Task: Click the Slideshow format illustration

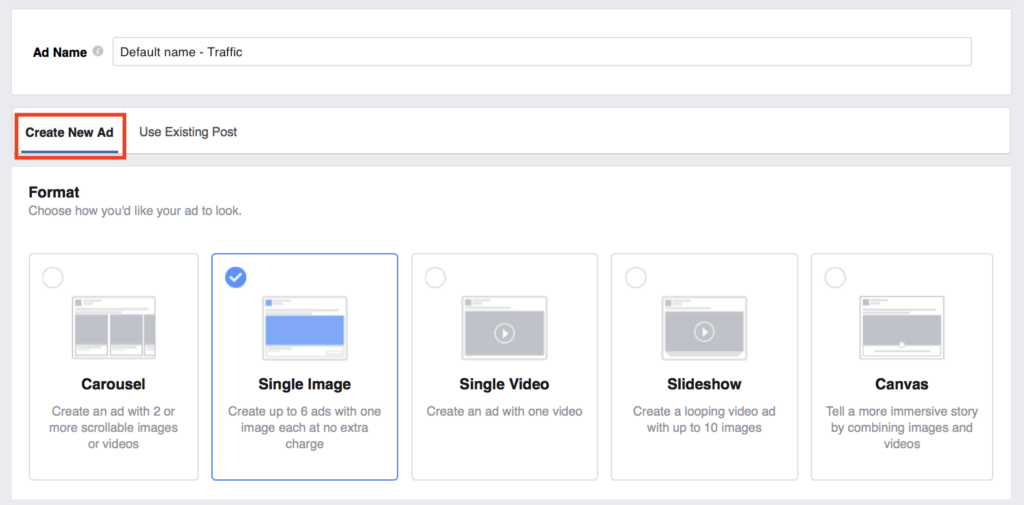Action: [704, 327]
